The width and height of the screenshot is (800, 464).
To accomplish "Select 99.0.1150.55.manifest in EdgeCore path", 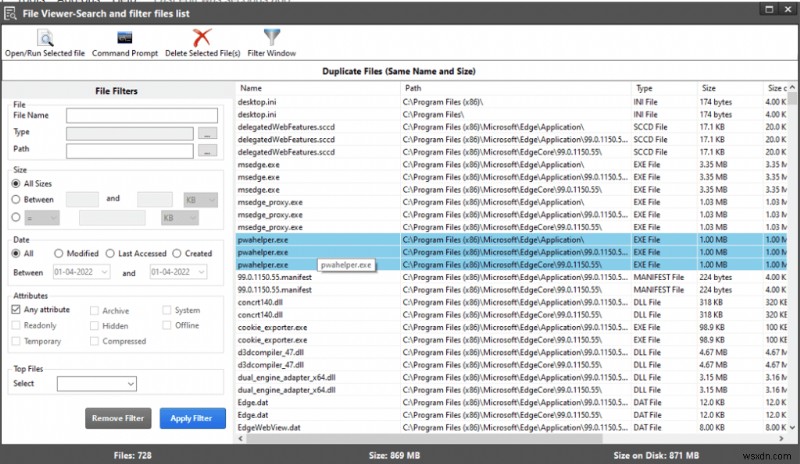I will tap(512, 290).
